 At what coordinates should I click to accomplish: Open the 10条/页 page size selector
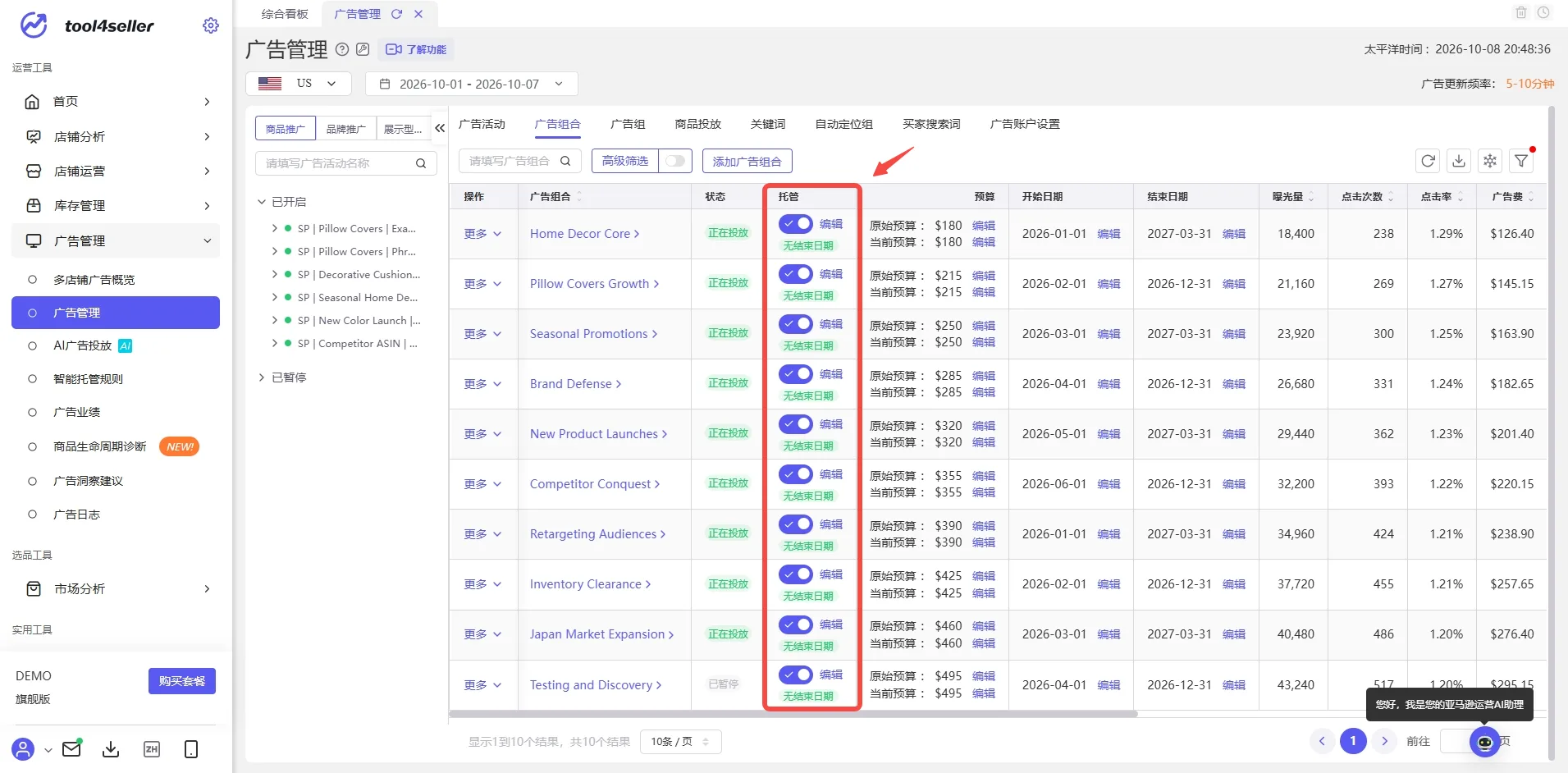point(680,742)
